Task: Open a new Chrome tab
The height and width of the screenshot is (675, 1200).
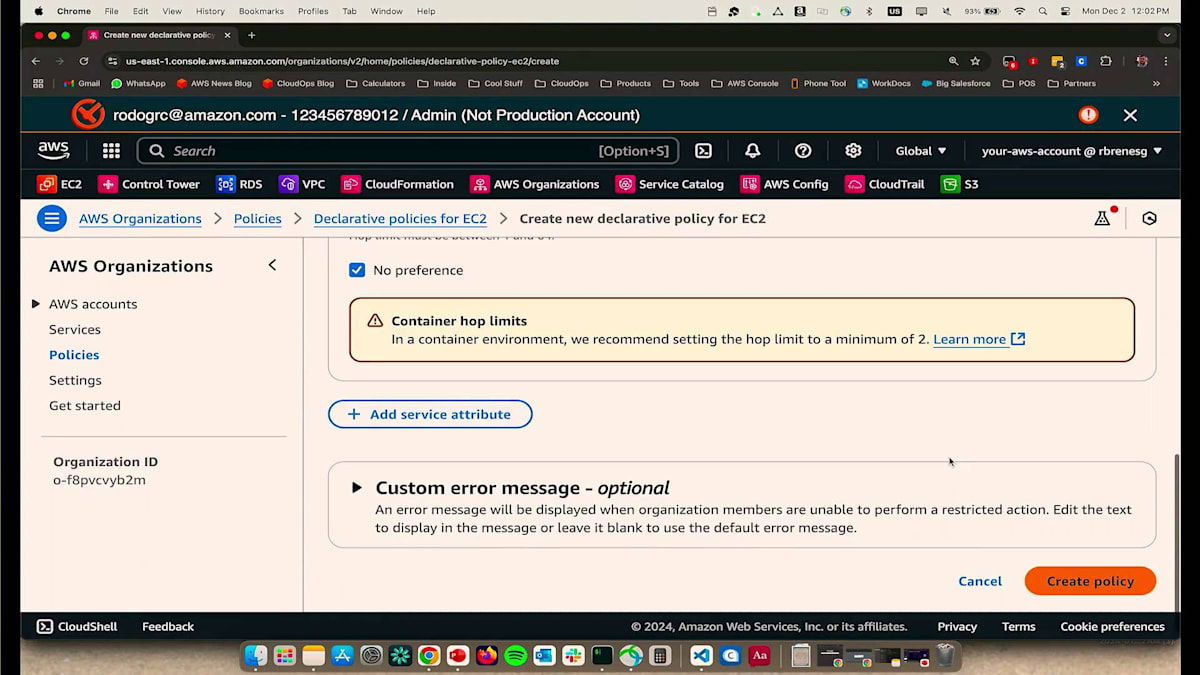Action: click(251, 35)
